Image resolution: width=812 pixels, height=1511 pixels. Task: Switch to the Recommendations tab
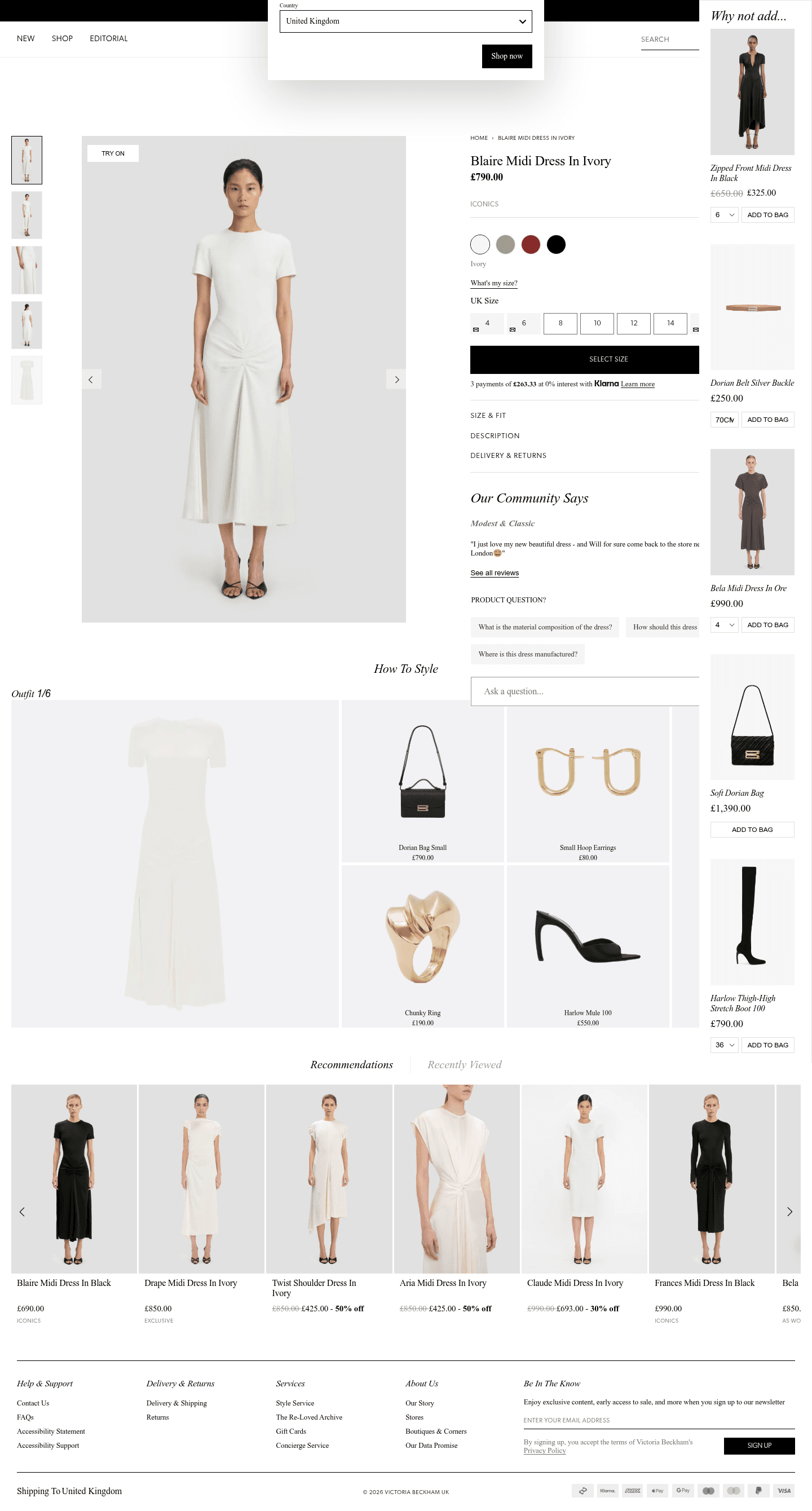352,1064
